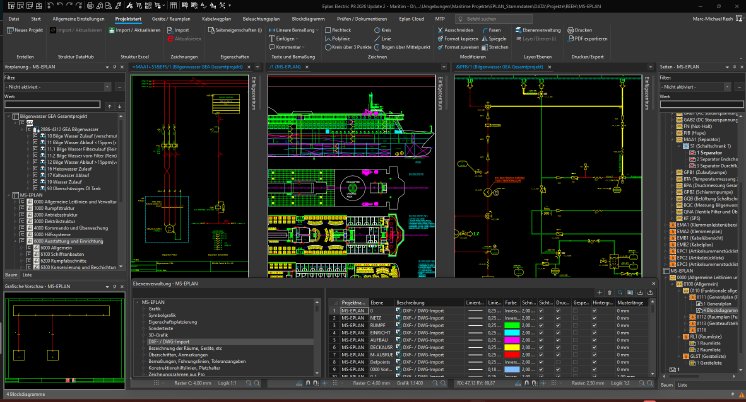The image size is (746, 402).
Task: Click the search icon in layer table toolbar
Action: pyautogui.click(x=620, y=293)
